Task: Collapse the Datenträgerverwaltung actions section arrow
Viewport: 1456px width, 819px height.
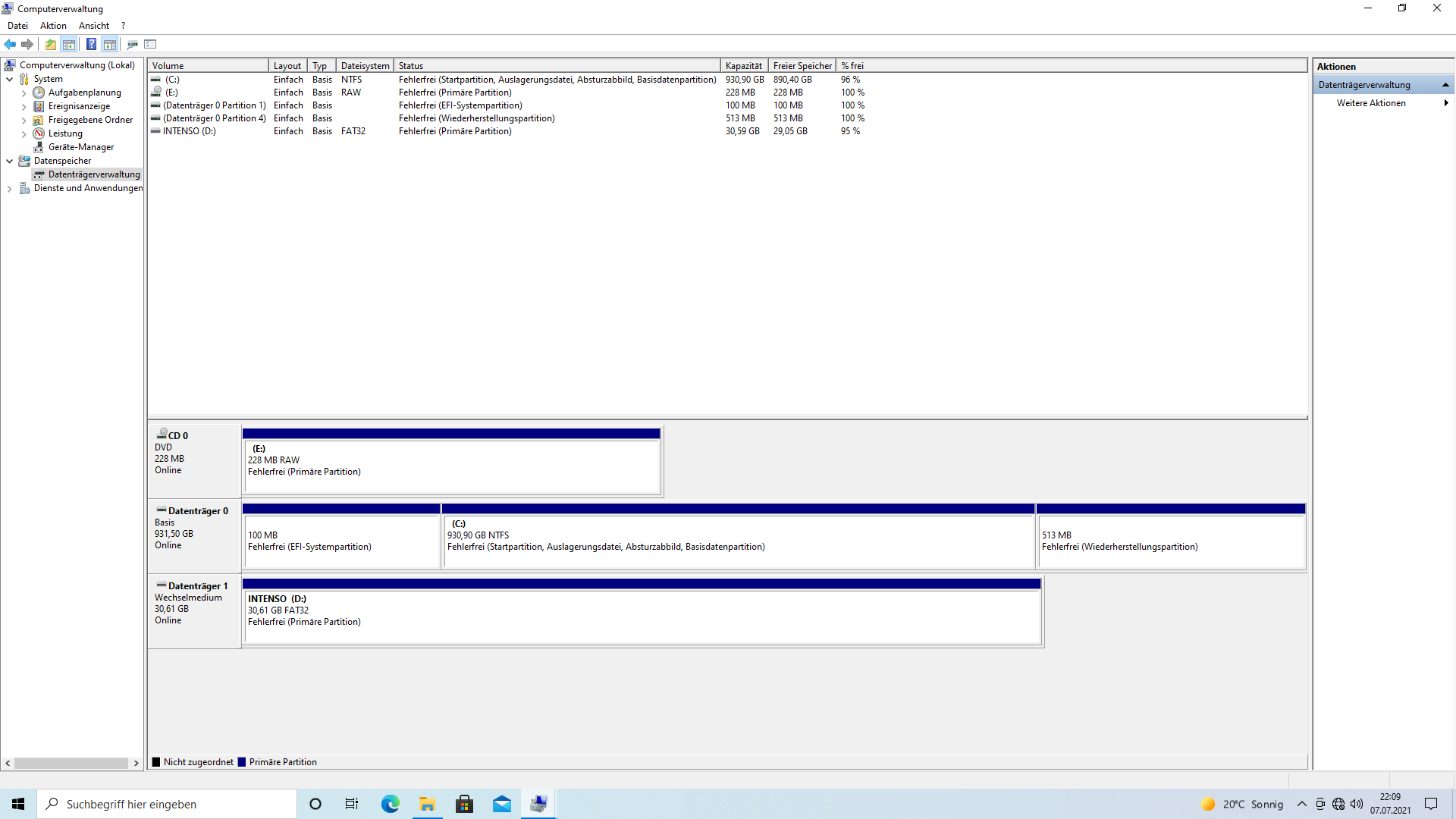Action: 1445,85
